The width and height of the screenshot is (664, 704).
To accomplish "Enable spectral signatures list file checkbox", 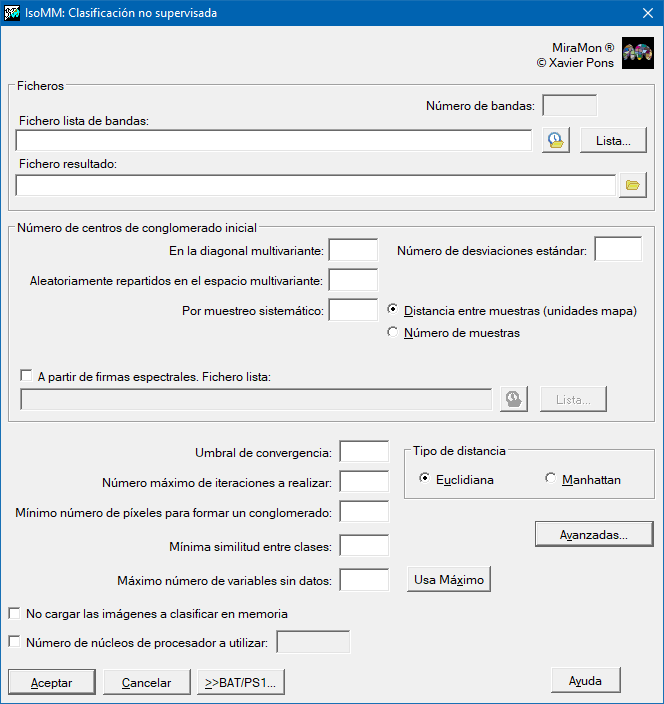I will [26, 377].
